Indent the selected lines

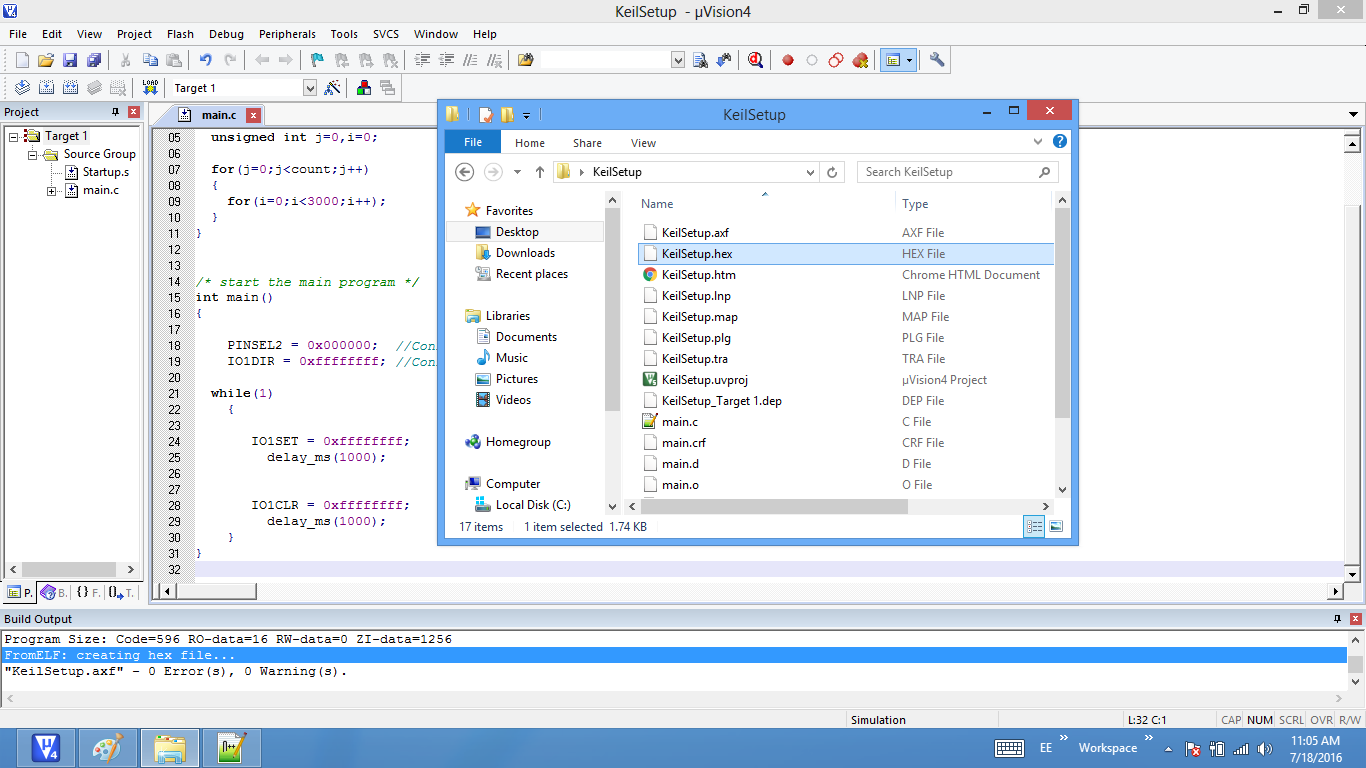coord(422,60)
